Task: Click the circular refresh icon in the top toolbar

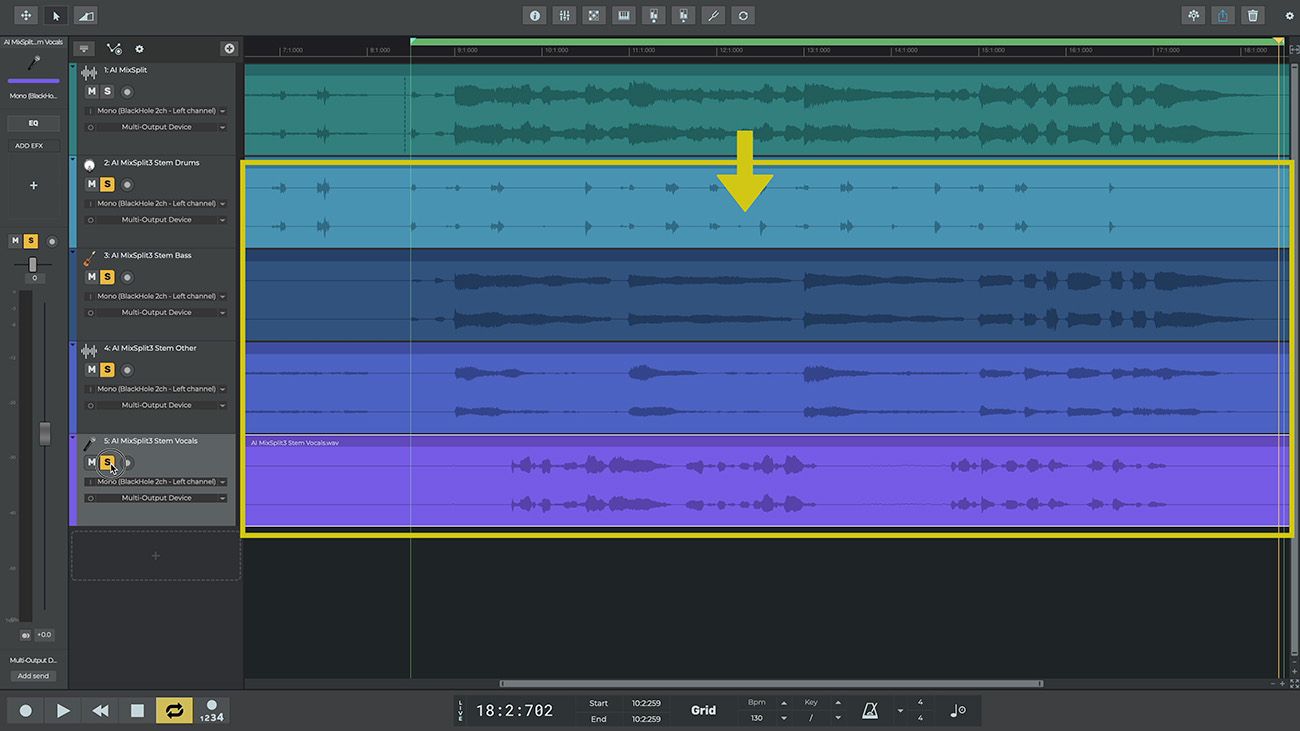Action: pos(743,16)
